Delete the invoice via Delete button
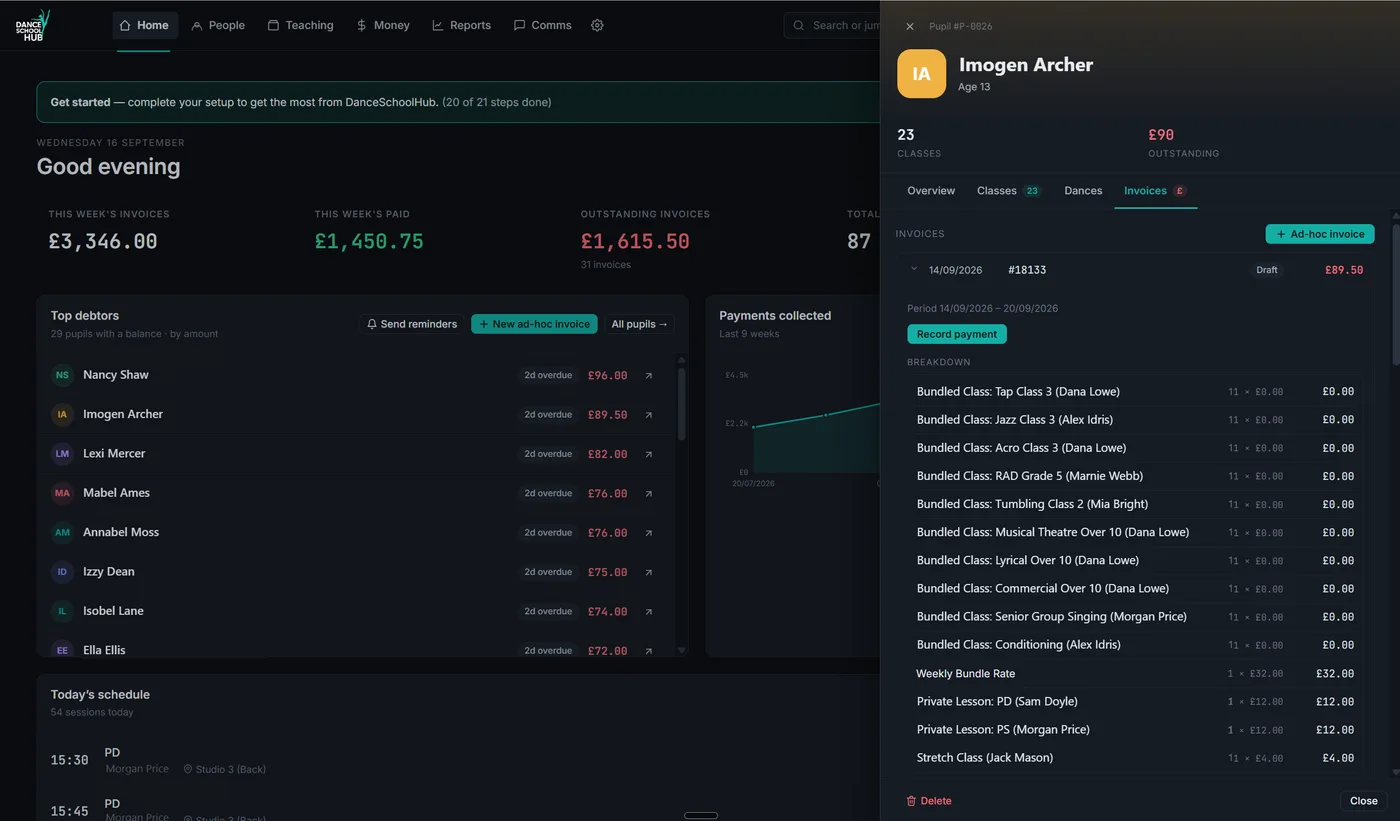The height and width of the screenshot is (821, 1400). click(x=928, y=801)
